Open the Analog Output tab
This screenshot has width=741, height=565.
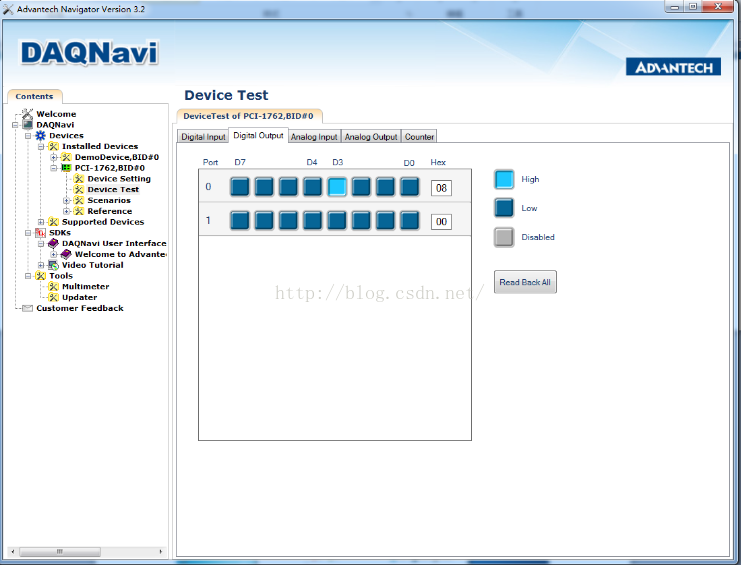[371, 137]
